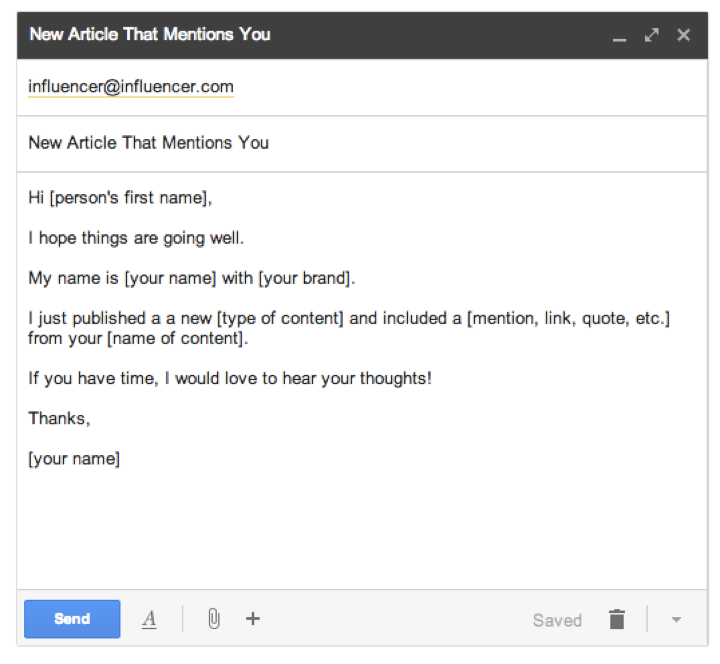This screenshot has width=720, height=664.
Task: Attach a file using the paperclip icon
Action: pyautogui.click(x=213, y=619)
